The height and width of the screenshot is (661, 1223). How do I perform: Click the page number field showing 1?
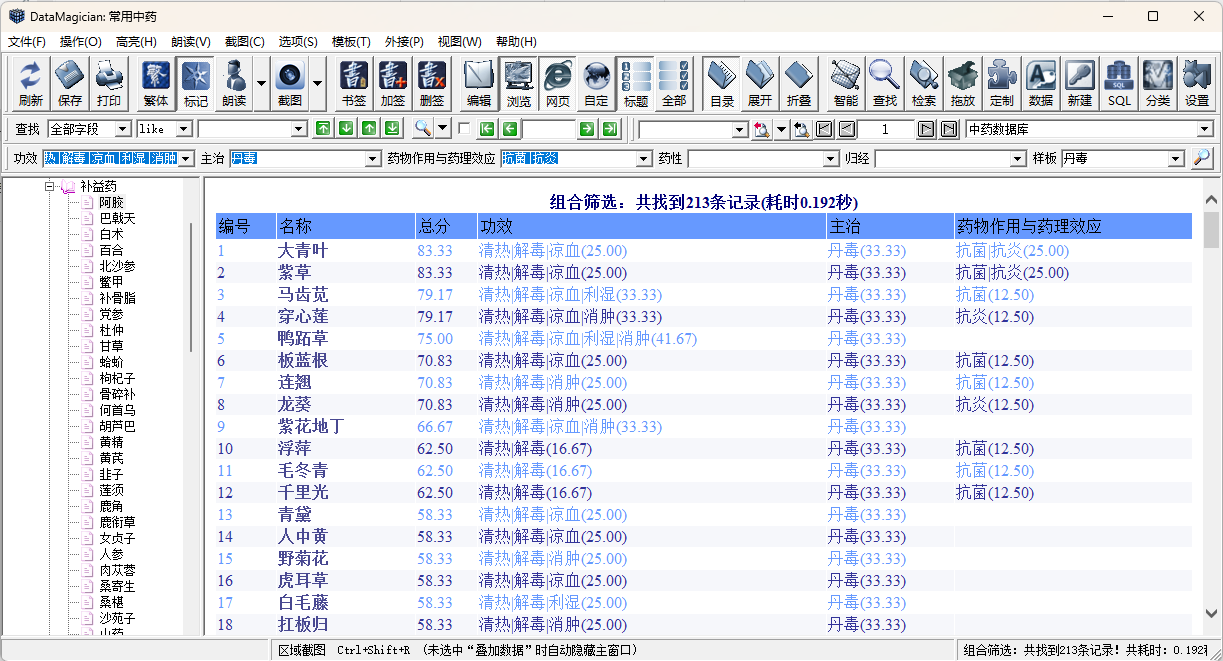click(885, 129)
